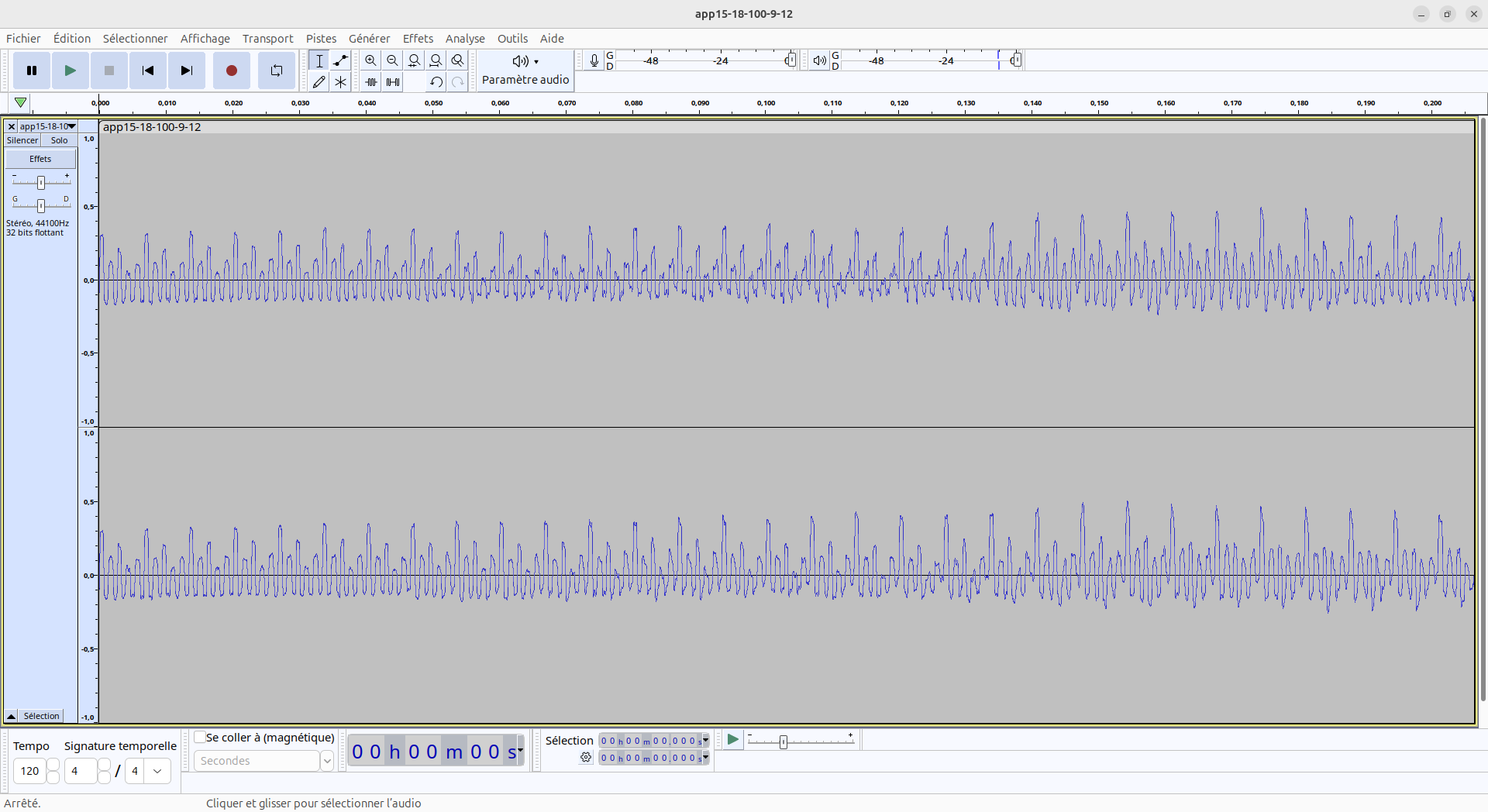Expand the time signature denominator dropdown
1488x812 pixels.
tap(157, 771)
